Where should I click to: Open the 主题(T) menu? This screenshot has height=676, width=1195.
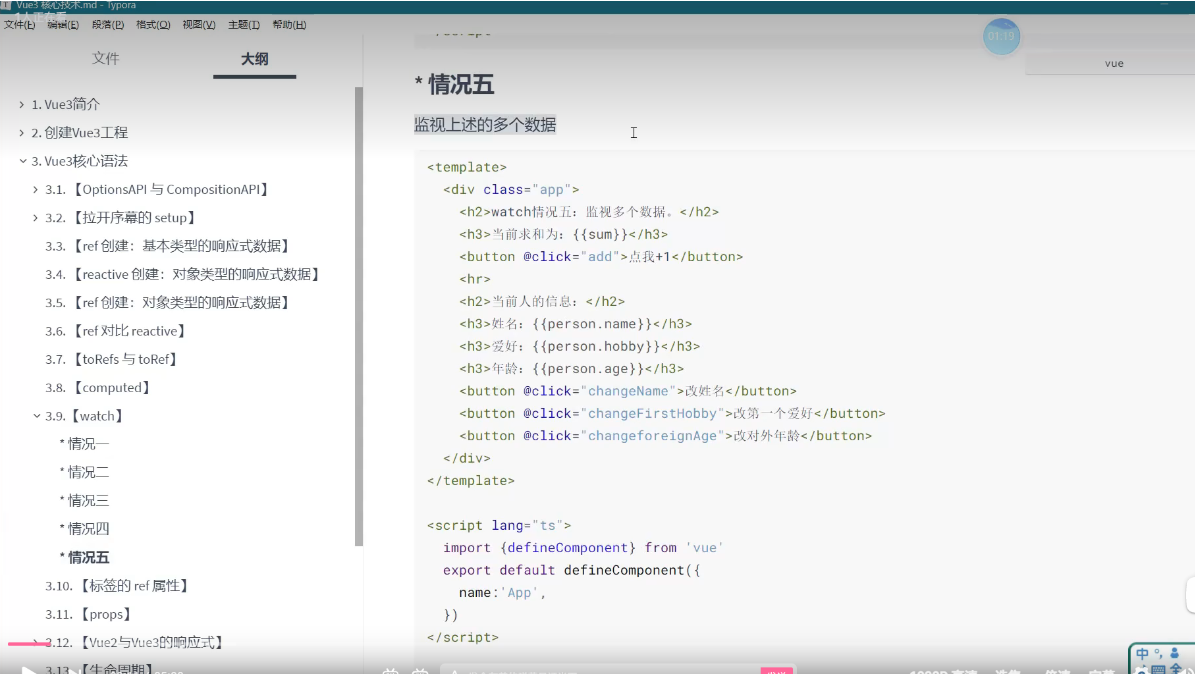[x=243, y=24]
